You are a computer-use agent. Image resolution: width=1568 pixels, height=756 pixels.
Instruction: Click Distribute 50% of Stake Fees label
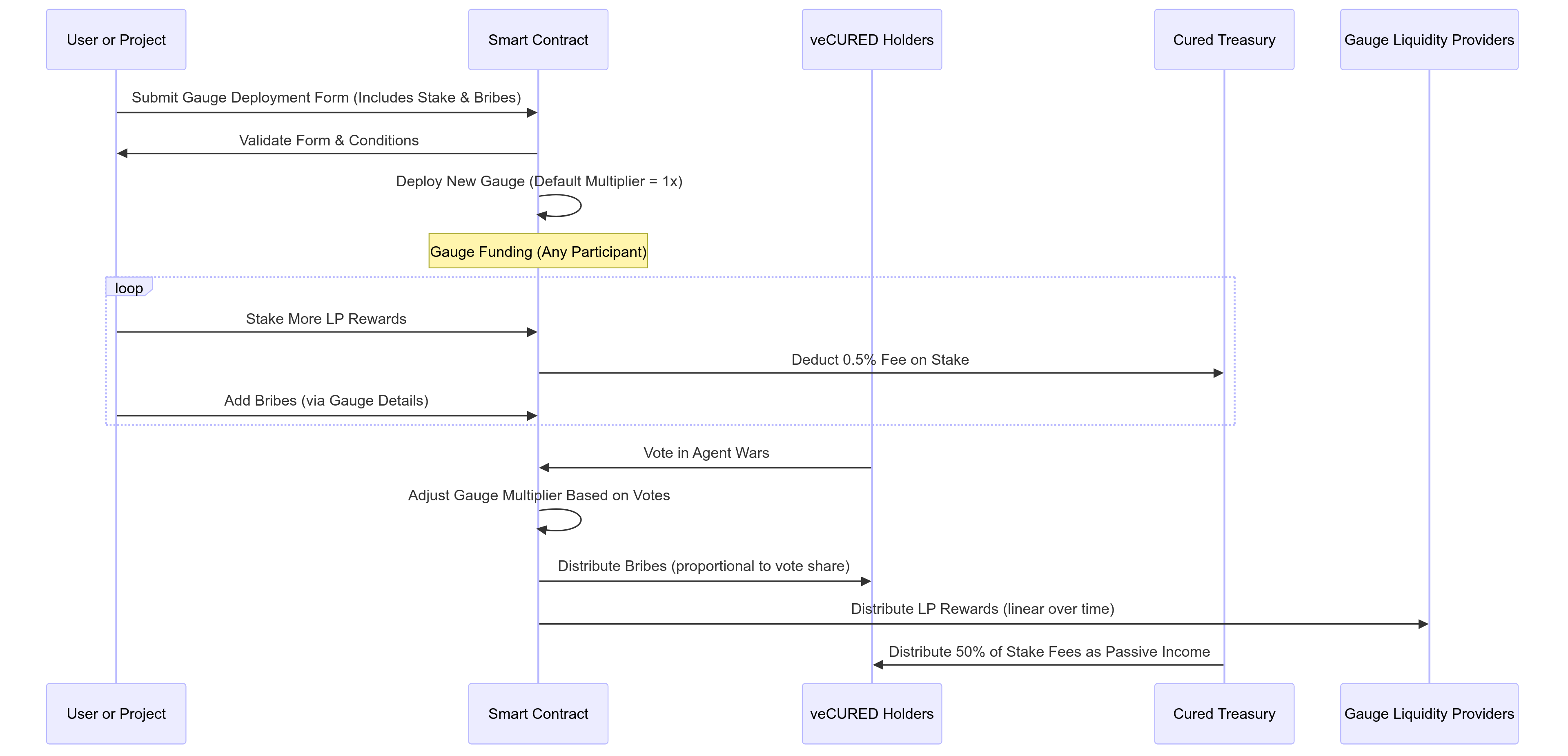click(1049, 652)
